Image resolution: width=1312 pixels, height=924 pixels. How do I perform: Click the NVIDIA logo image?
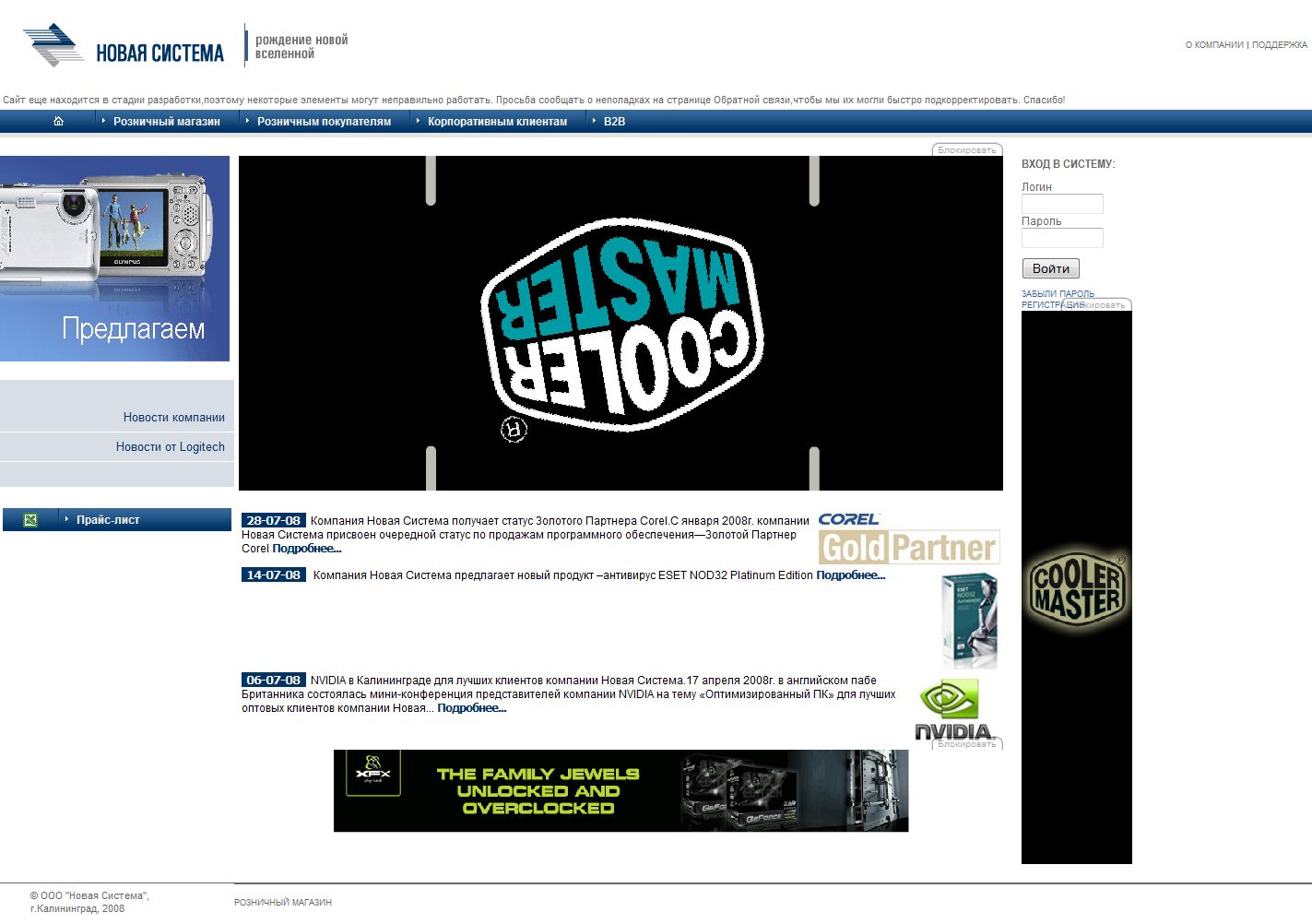pyautogui.click(x=953, y=710)
